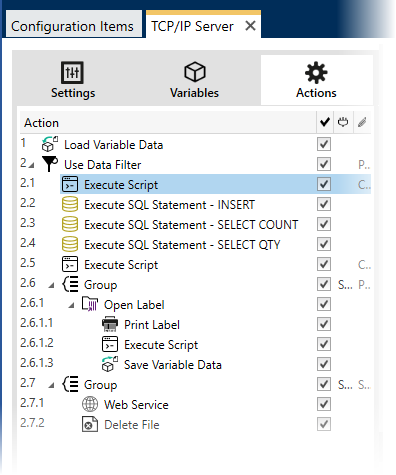The height and width of the screenshot is (475, 396).
Task: Open the Settings section
Action: pyautogui.click(x=73, y=80)
